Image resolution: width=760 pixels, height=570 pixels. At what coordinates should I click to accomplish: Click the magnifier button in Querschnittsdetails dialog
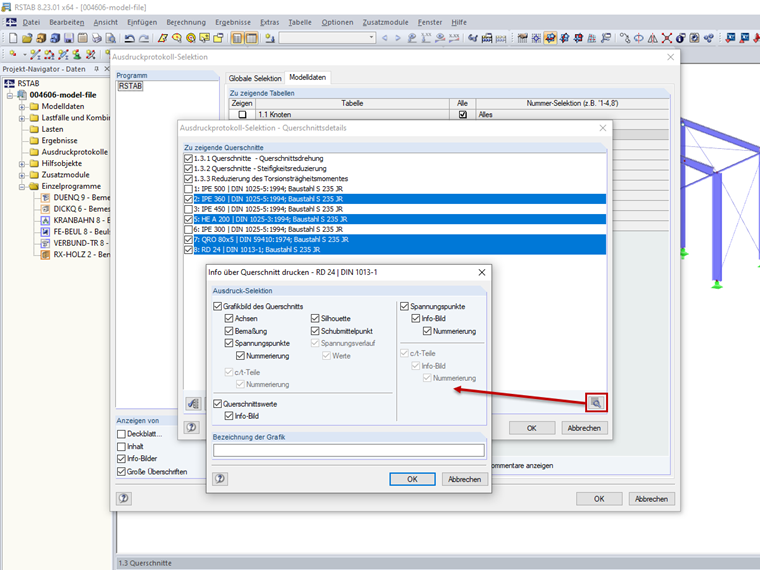click(x=596, y=403)
